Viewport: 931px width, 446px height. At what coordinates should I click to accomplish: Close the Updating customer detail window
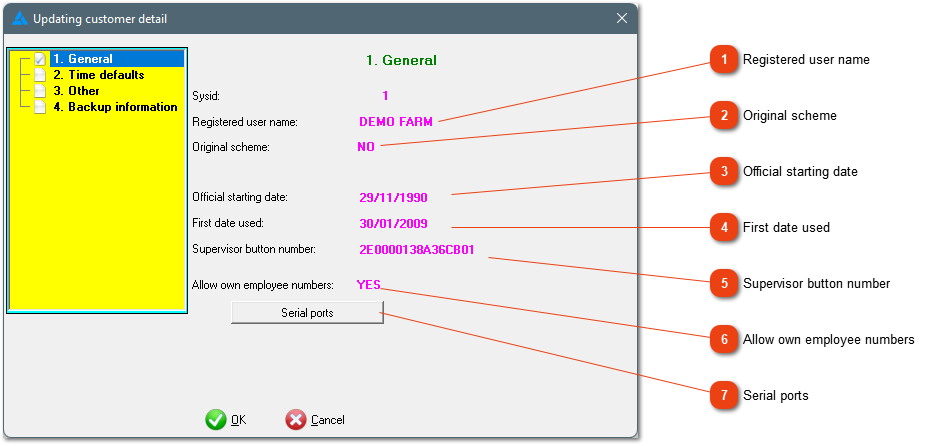click(622, 18)
